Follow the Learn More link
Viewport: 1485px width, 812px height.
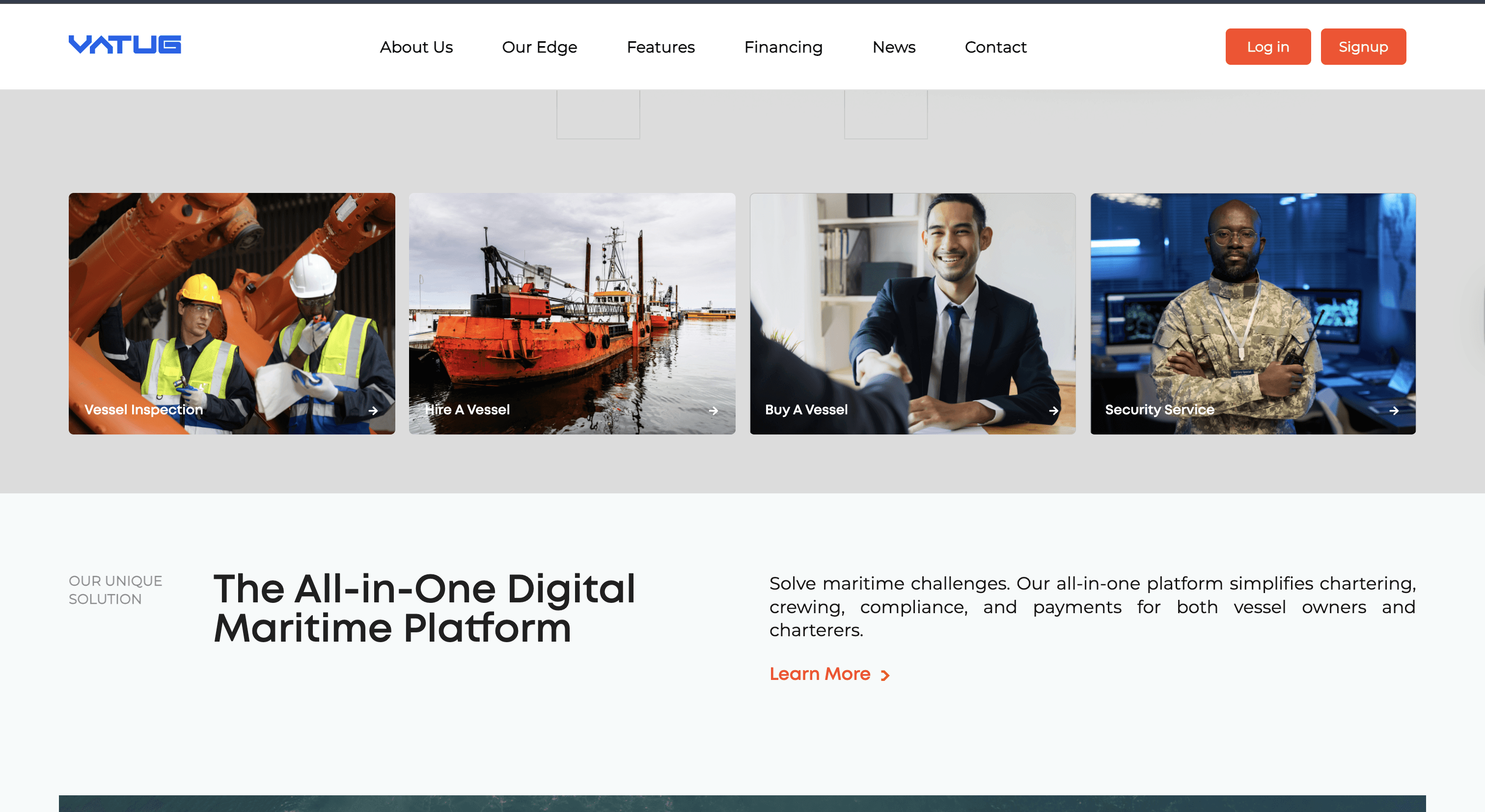(819, 674)
